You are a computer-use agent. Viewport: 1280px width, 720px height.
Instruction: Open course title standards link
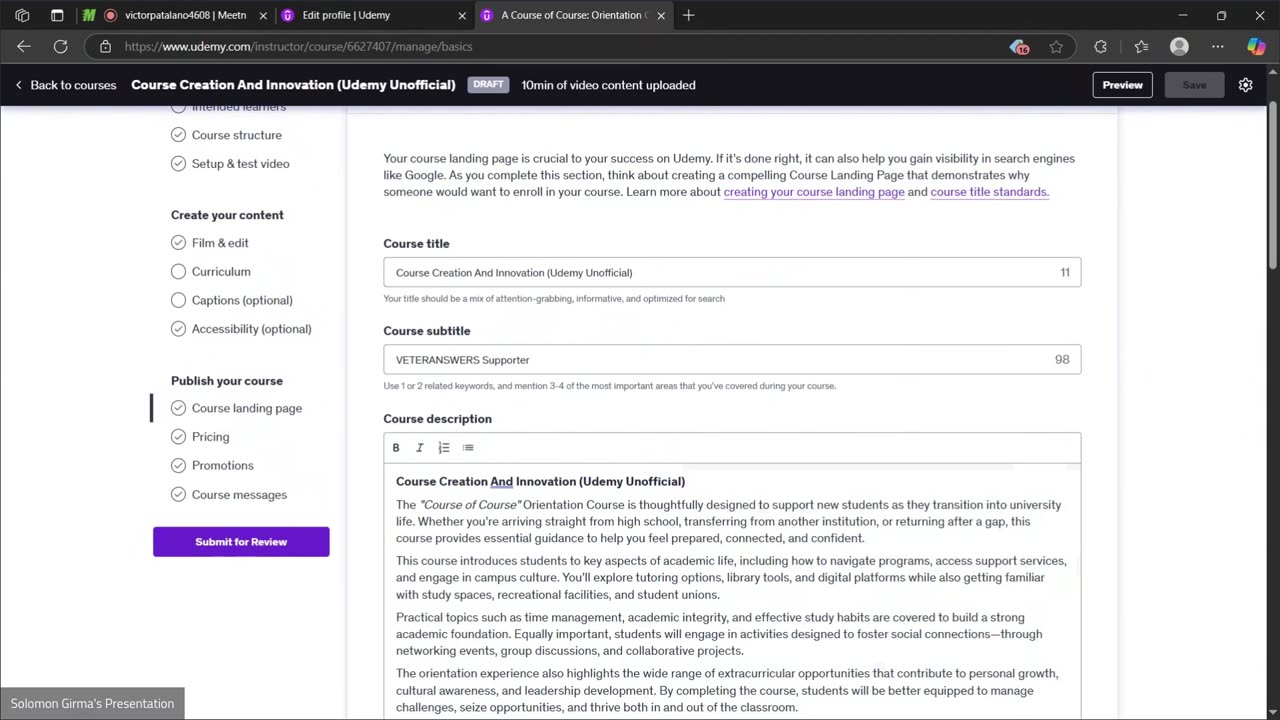pyautogui.click(x=990, y=192)
